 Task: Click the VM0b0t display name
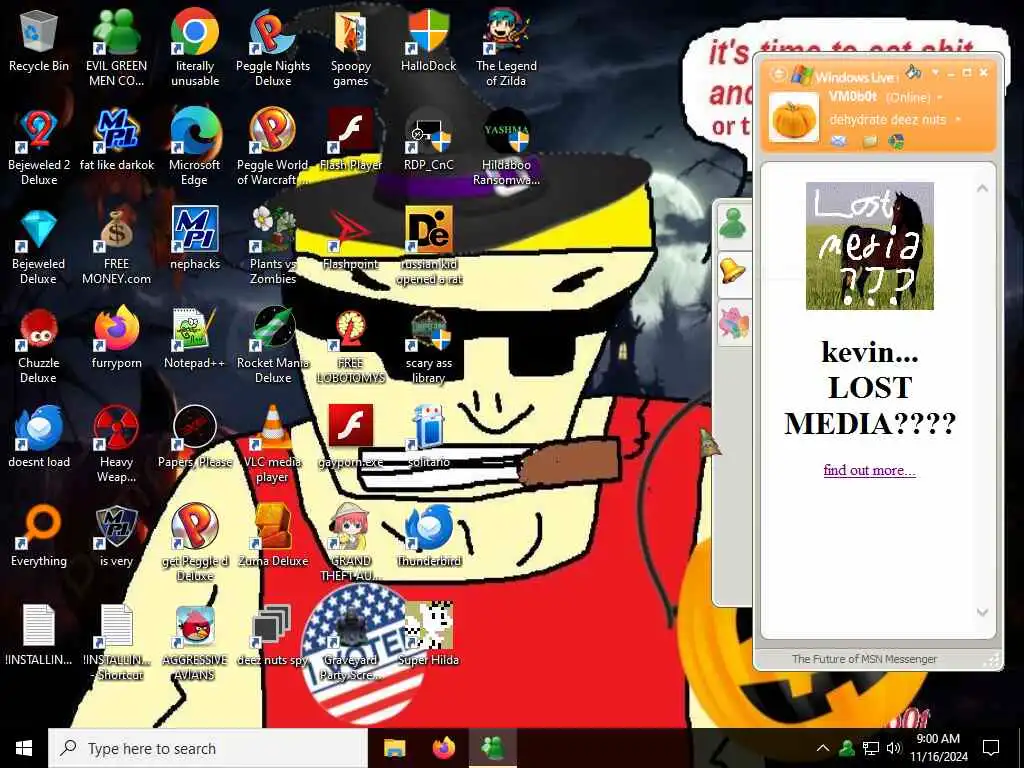(852, 96)
